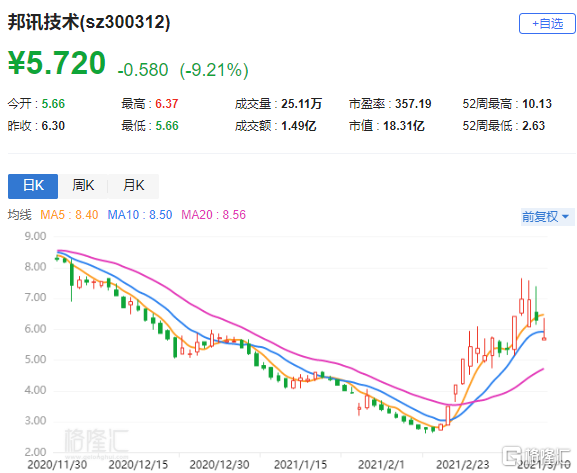Click the 成交额 turnover 1.49亿
The image size is (577, 473).
pos(299,126)
